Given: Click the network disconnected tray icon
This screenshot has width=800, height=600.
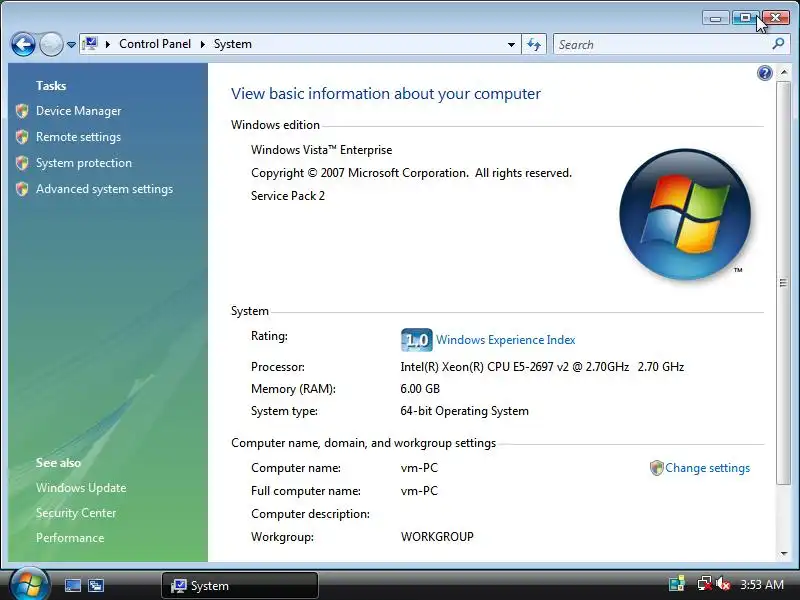Looking at the screenshot, I should click(x=705, y=584).
